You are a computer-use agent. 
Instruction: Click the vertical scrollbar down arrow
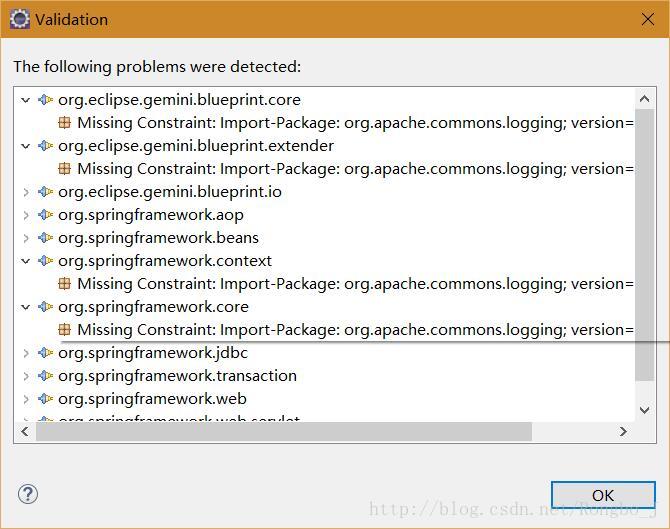click(x=645, y=409)
